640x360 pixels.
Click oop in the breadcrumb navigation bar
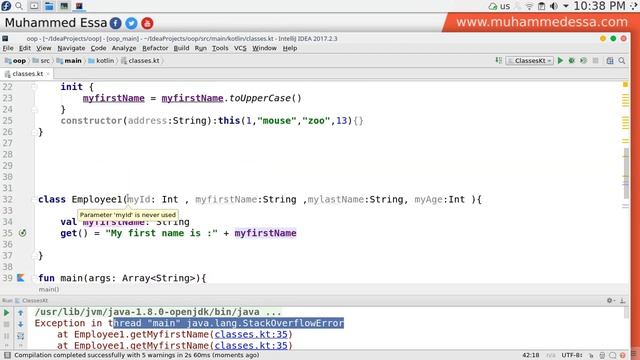[x=16, y=60]
